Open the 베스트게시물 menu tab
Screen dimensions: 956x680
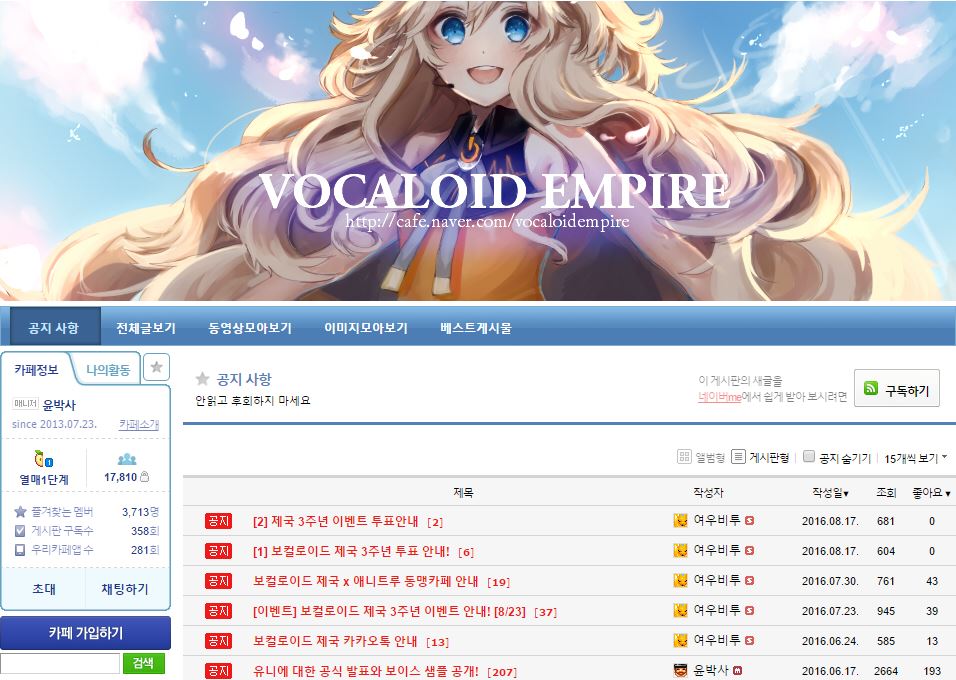pos(476,328)
